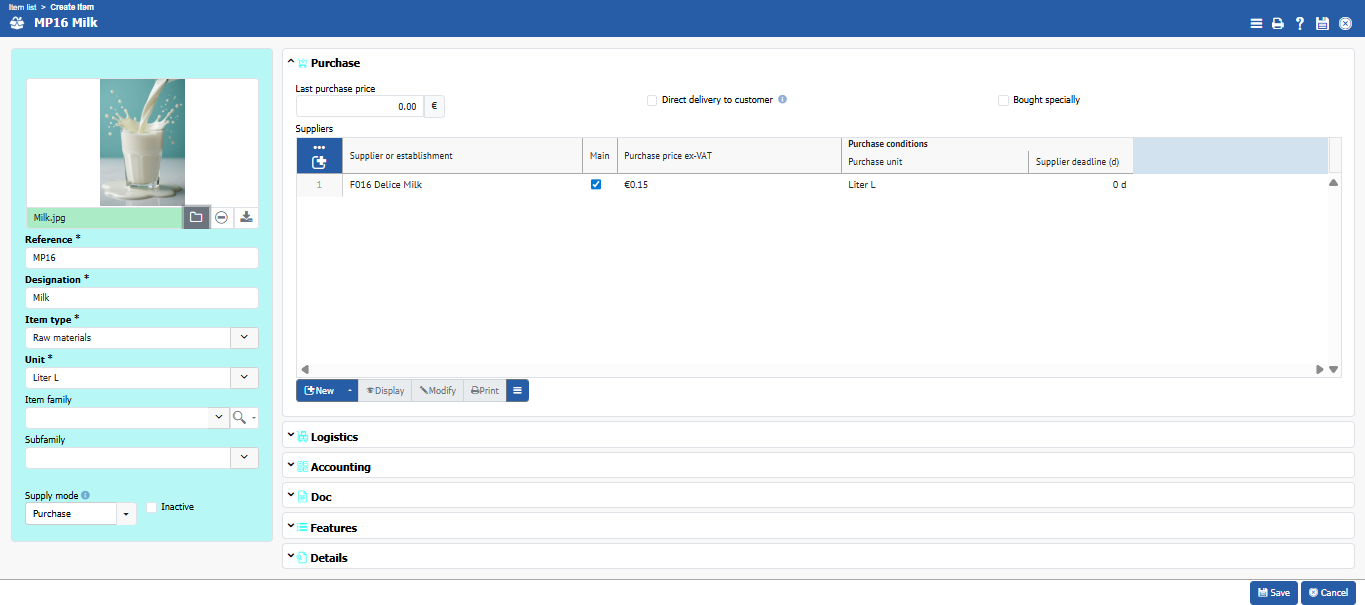Browse for image using the folder icon
Screen dimensions: 1365x605
[196, 217]
